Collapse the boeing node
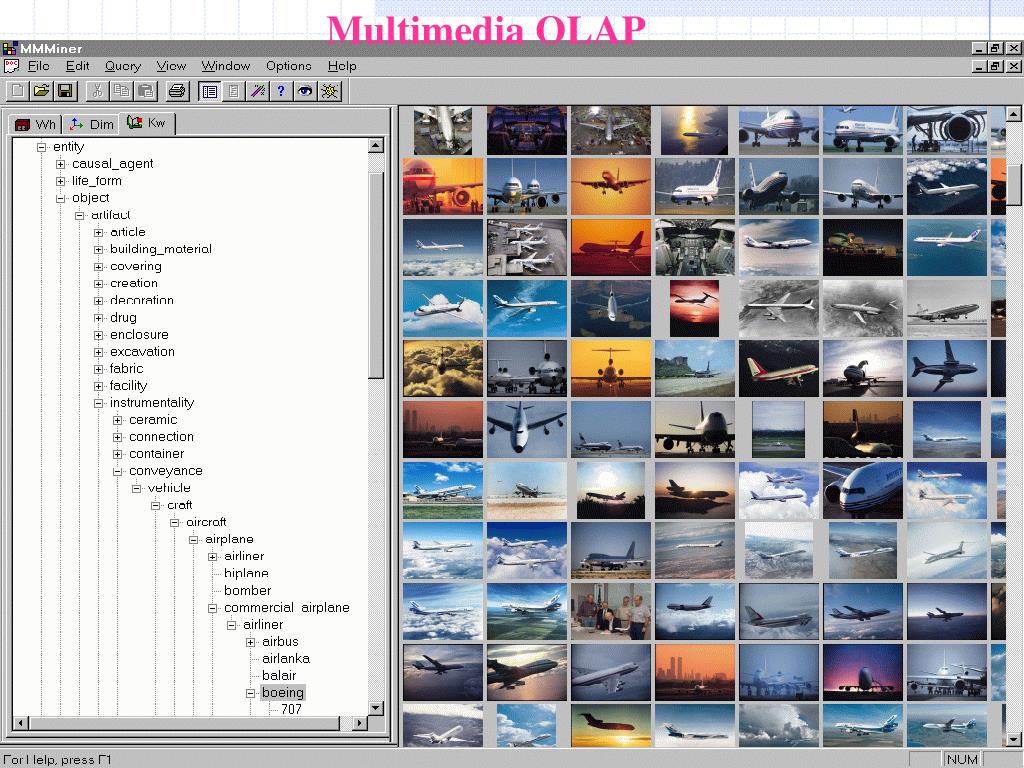 pyautogui.click(x=251, y=693)
